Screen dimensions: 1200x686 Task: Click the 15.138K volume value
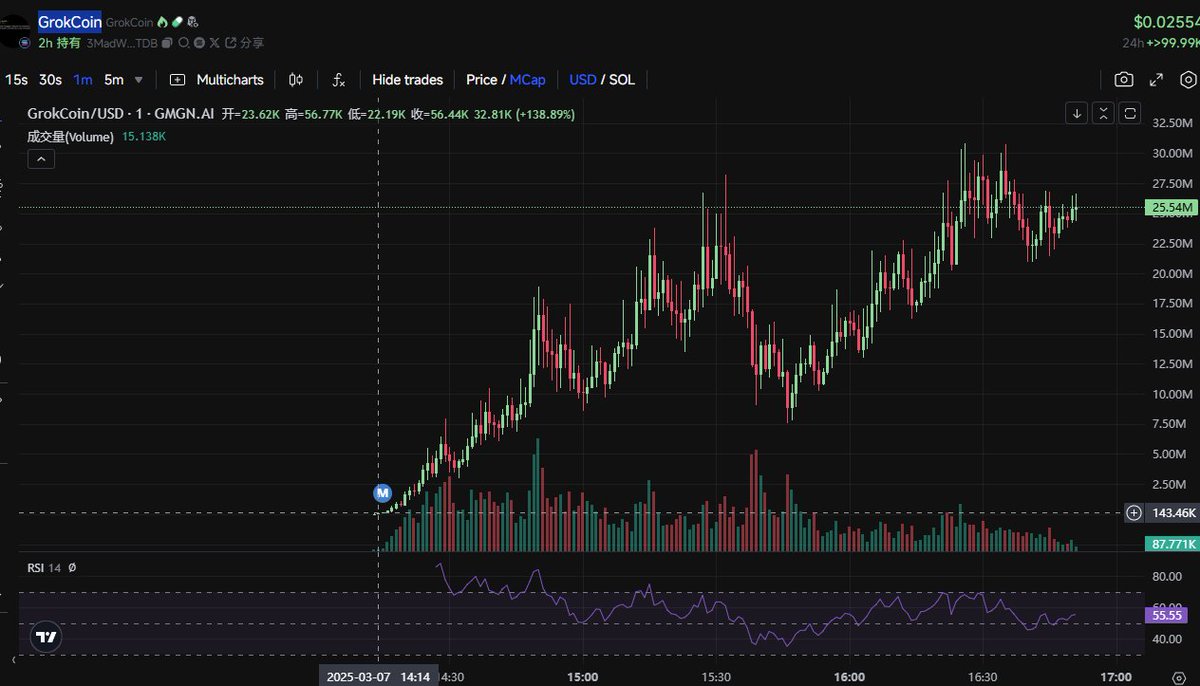(x=144, y=137)
